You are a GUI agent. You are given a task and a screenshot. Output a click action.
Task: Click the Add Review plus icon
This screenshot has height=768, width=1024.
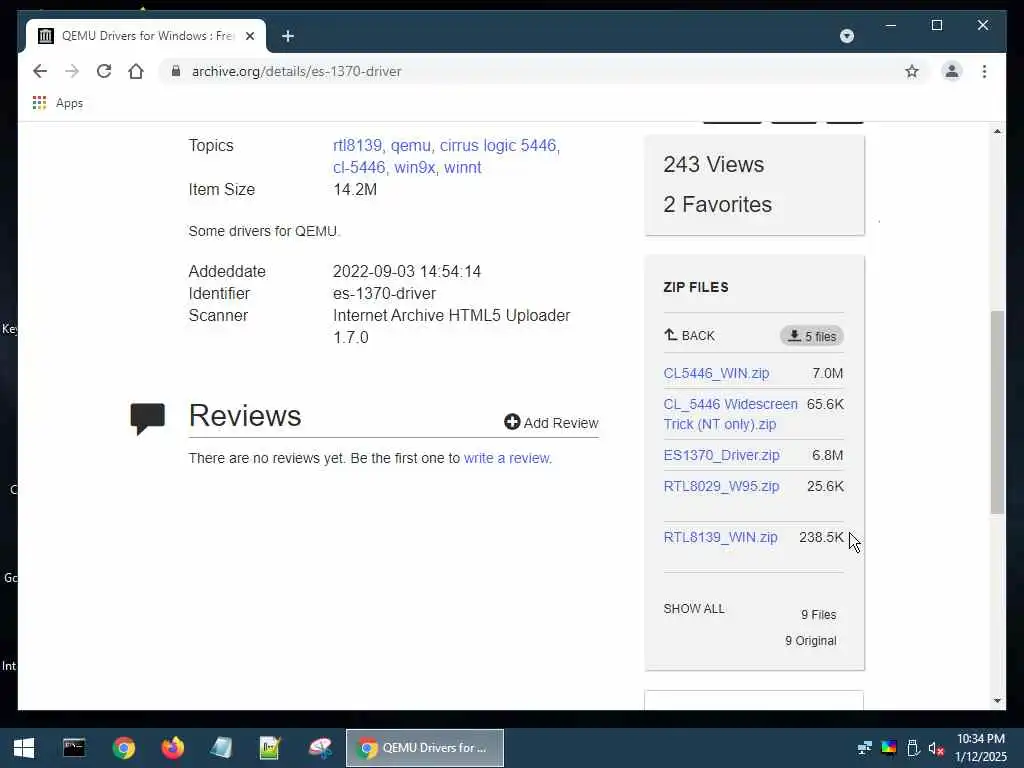tap(512, 422)
